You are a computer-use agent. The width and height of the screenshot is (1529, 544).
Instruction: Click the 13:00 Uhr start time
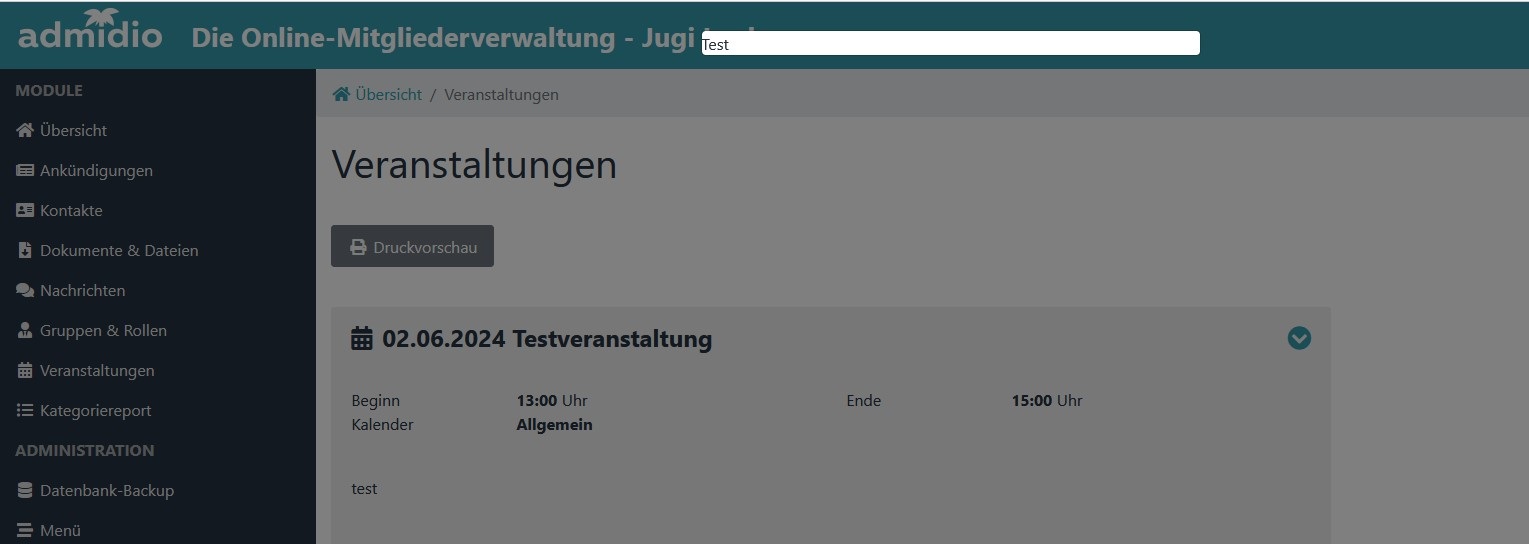(552, 400)
